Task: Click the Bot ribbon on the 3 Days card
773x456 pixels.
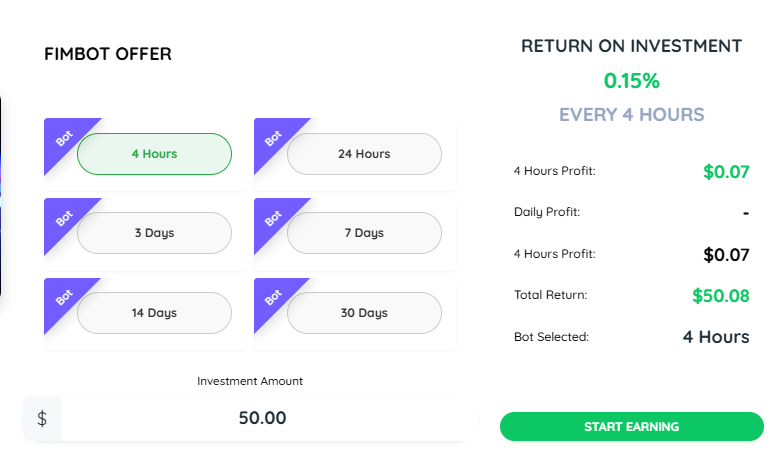Action: [x=62, y=216]
